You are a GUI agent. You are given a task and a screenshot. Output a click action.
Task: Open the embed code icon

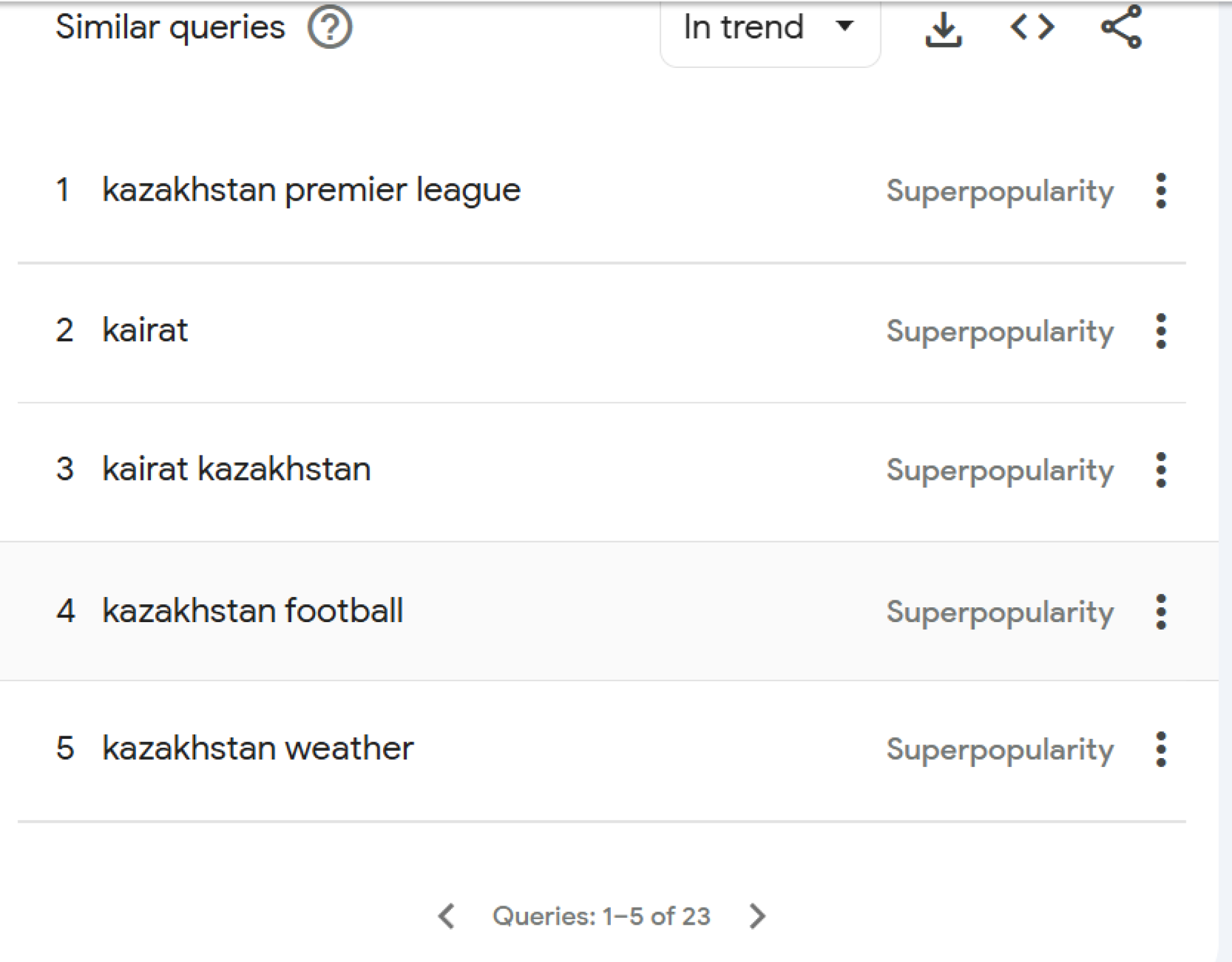coord(1032,28)
